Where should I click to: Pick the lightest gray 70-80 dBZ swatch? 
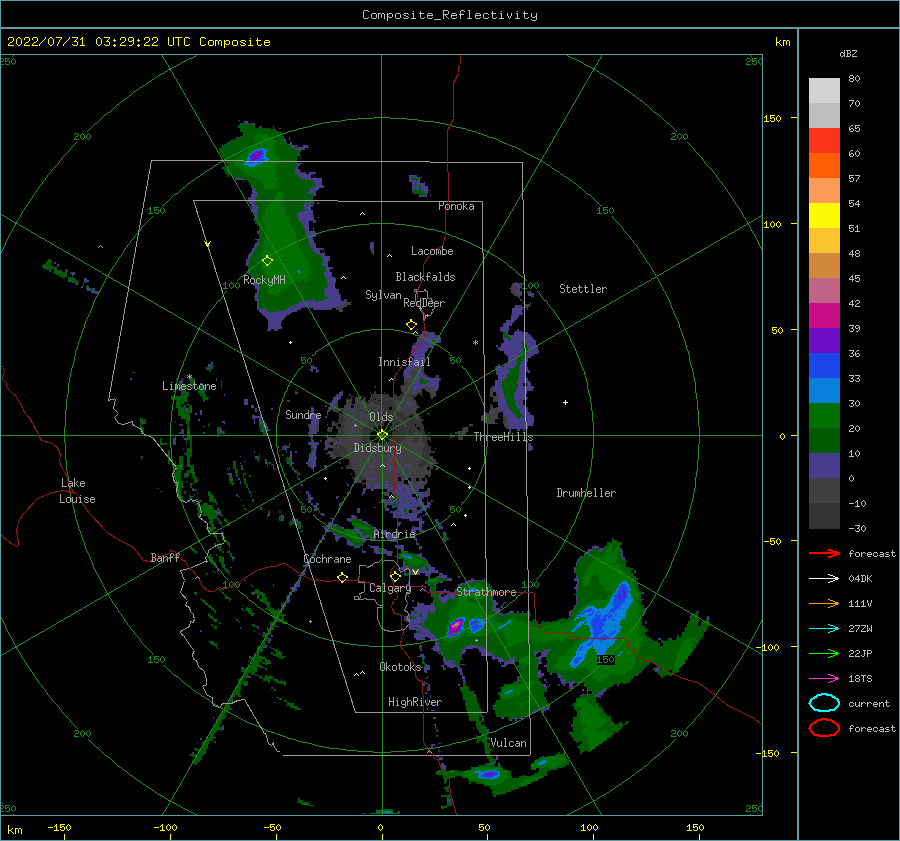tap(824, 91)
